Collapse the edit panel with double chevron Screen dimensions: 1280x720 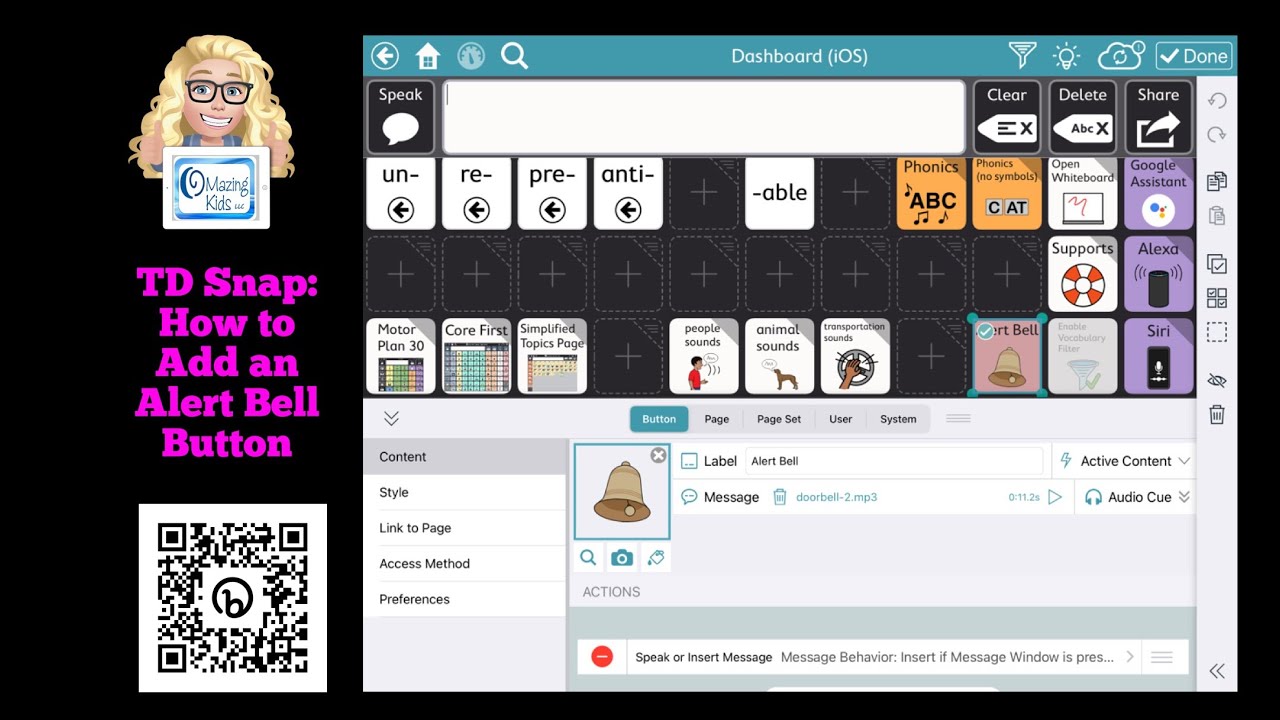pos(391,419)
